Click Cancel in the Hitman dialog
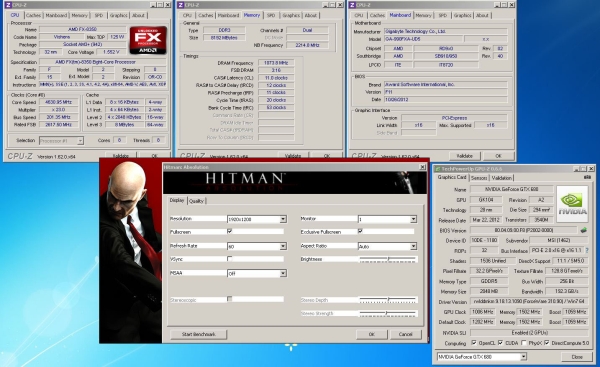Viewport: 600px width, 367px height. pyautogui.click(x=406, y=334)
